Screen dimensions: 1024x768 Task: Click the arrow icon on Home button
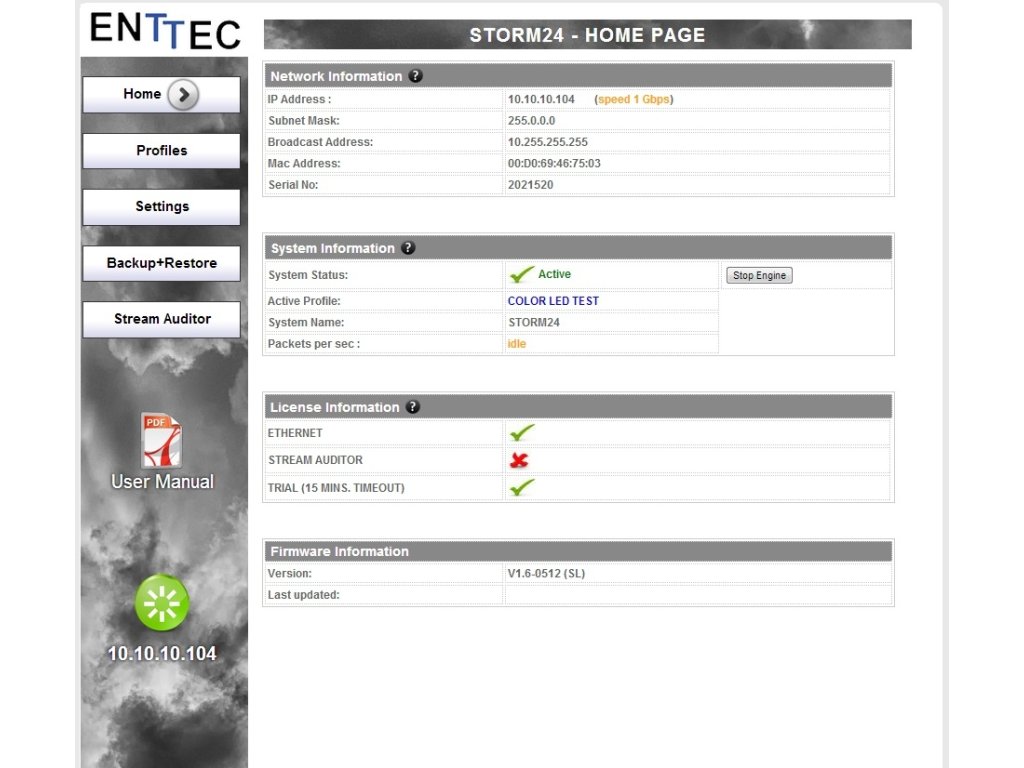pyautogui.click(x=183, y=95)
